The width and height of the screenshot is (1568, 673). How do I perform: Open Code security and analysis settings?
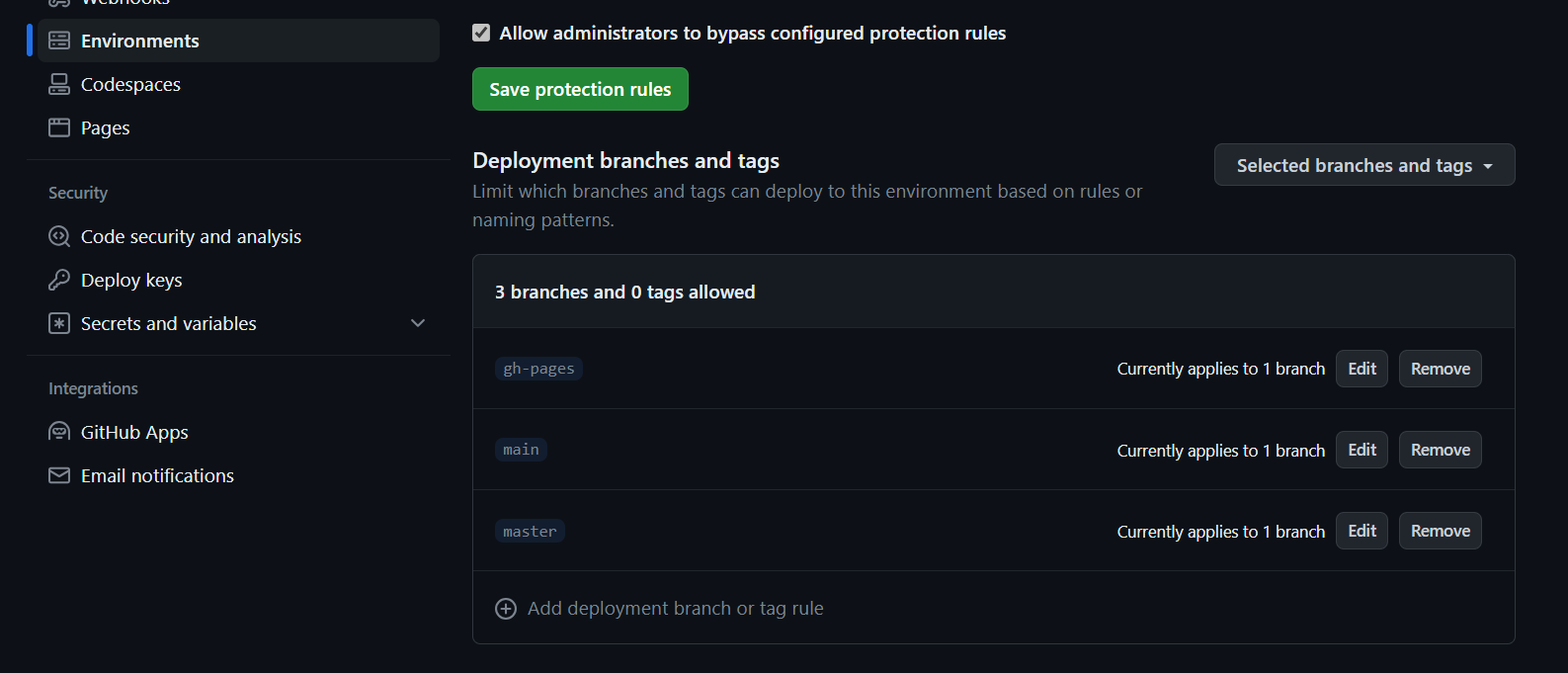[x=191, y=236]
